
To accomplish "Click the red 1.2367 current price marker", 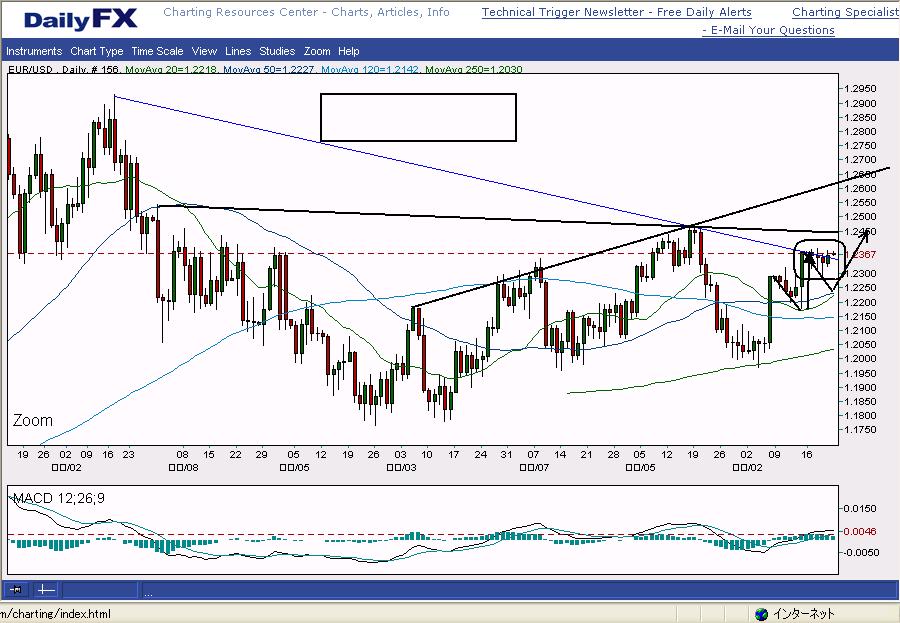I will pyautogui.click(x=860, y=254).
